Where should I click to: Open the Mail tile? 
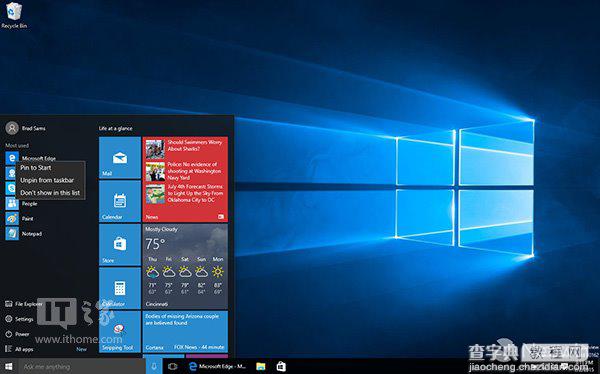click(120, 158)
